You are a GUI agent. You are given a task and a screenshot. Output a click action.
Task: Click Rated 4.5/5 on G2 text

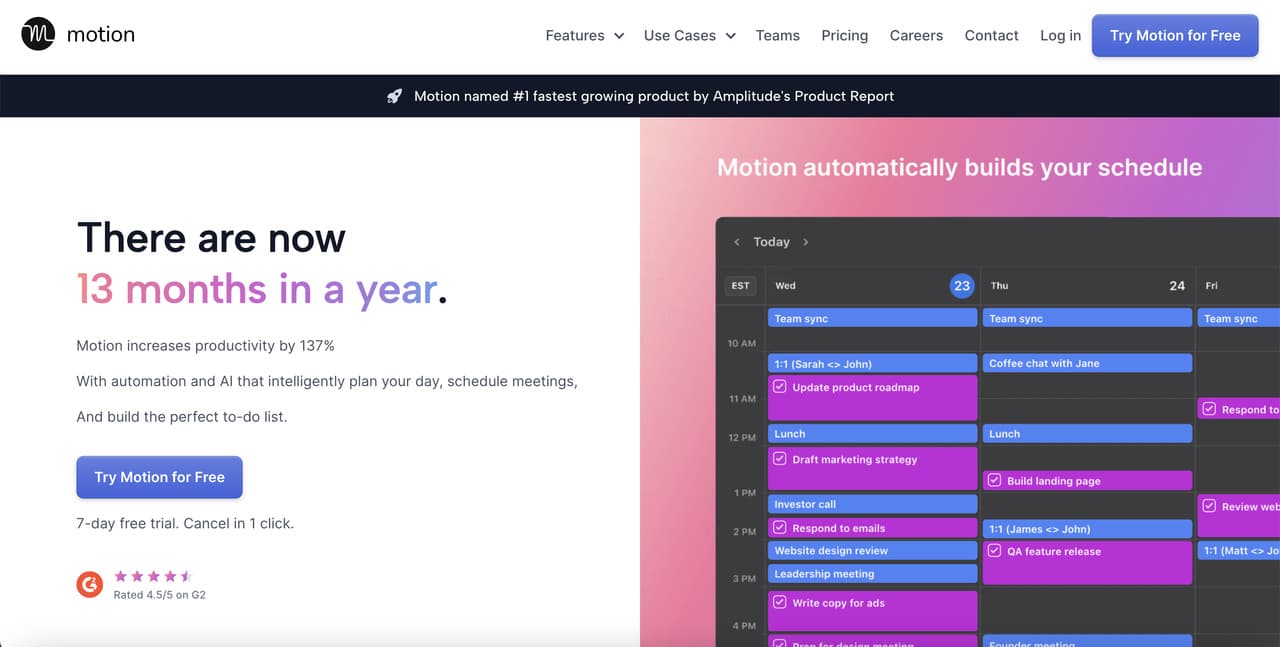(x=160, y=594)
